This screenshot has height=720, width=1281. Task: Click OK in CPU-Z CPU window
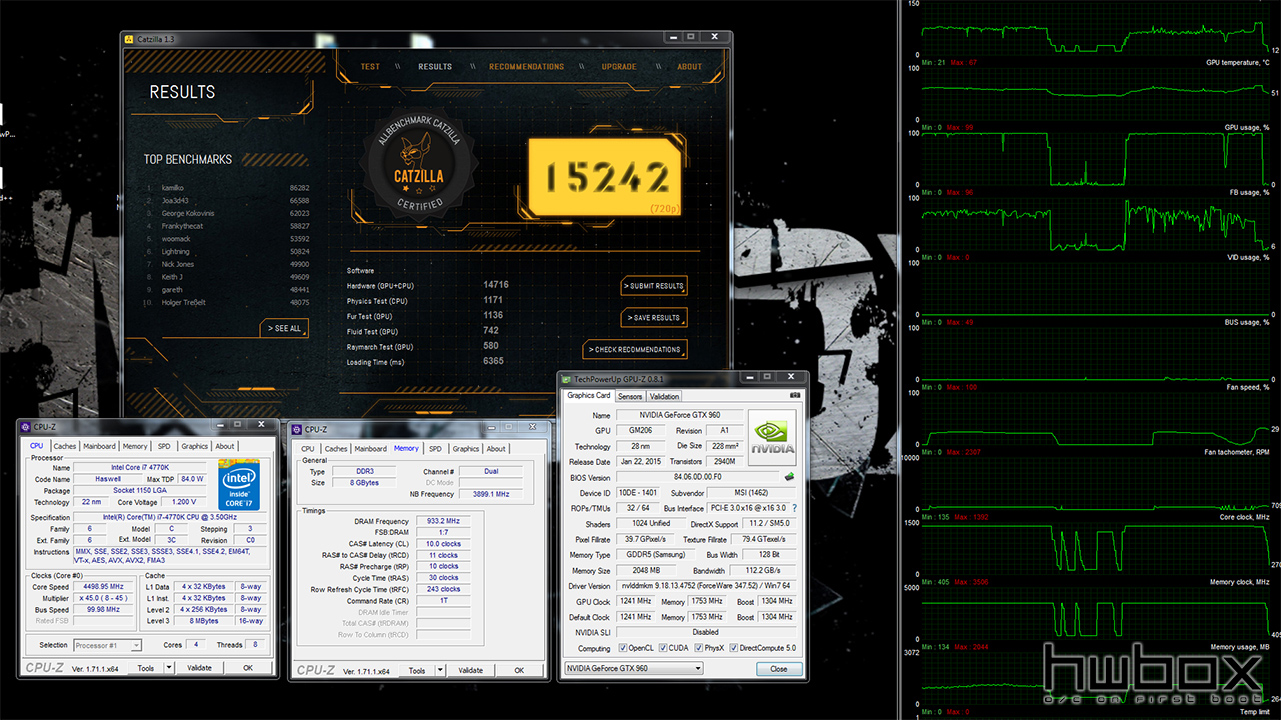pyautogui.click(x=248, y=667)
